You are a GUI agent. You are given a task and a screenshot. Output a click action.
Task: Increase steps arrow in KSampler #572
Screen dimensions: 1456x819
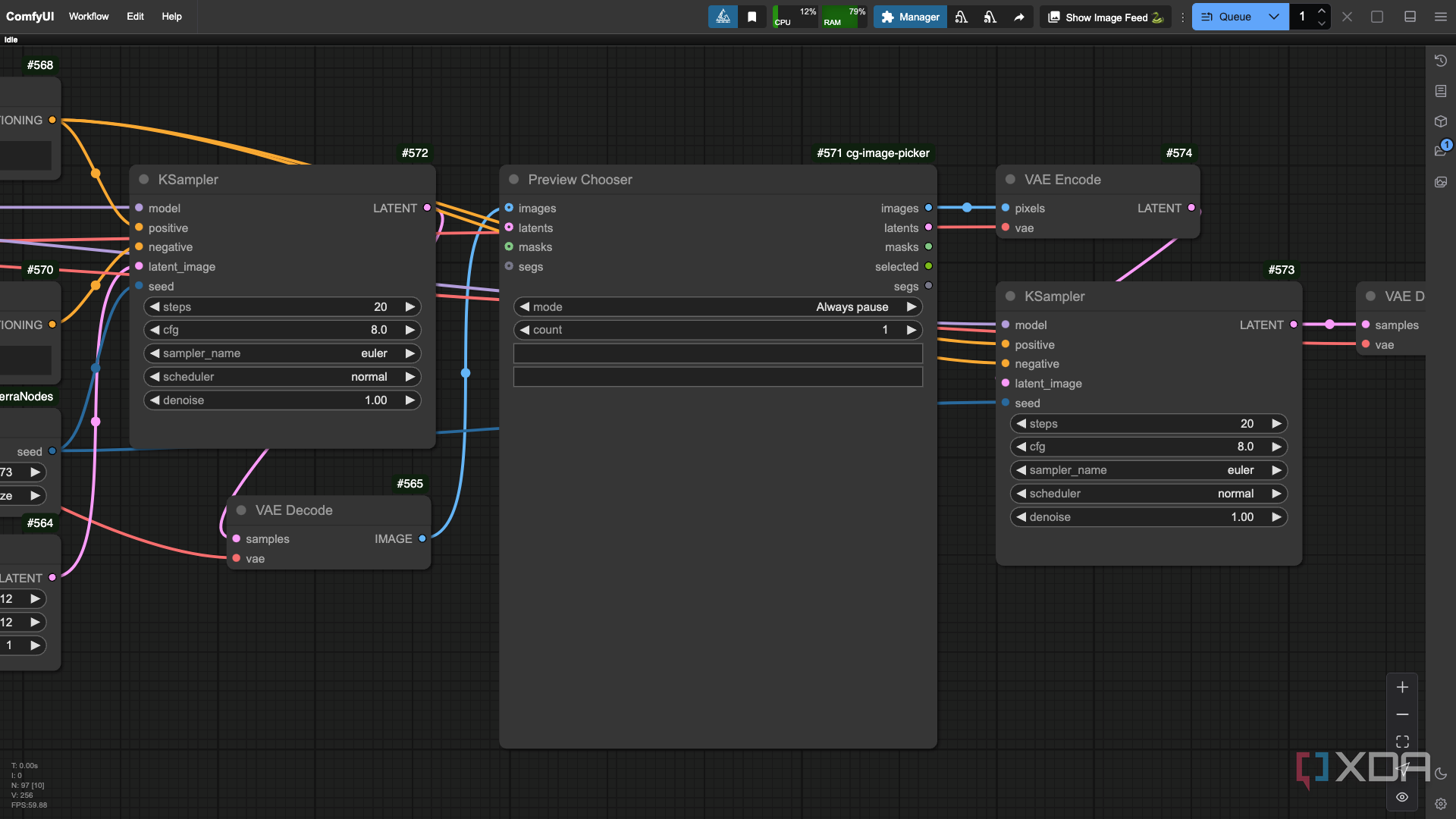point(410,307)
